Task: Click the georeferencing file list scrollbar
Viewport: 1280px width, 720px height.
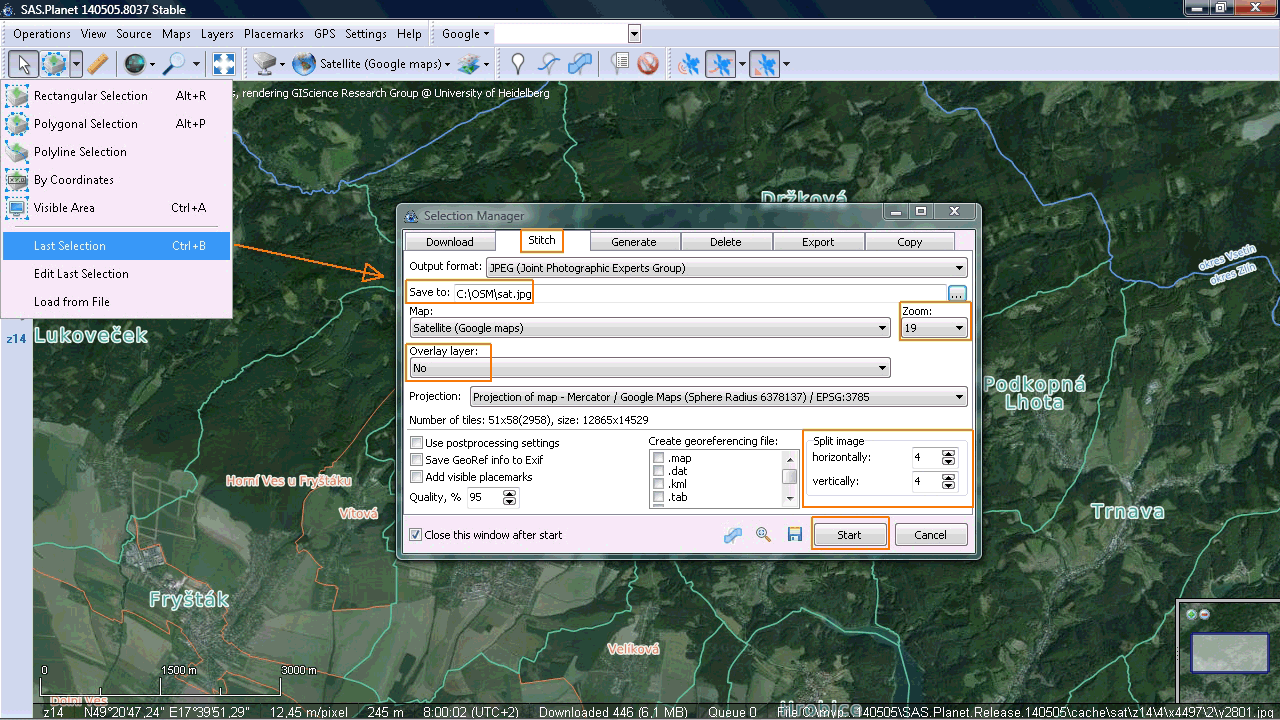Action: pos(790,478)
